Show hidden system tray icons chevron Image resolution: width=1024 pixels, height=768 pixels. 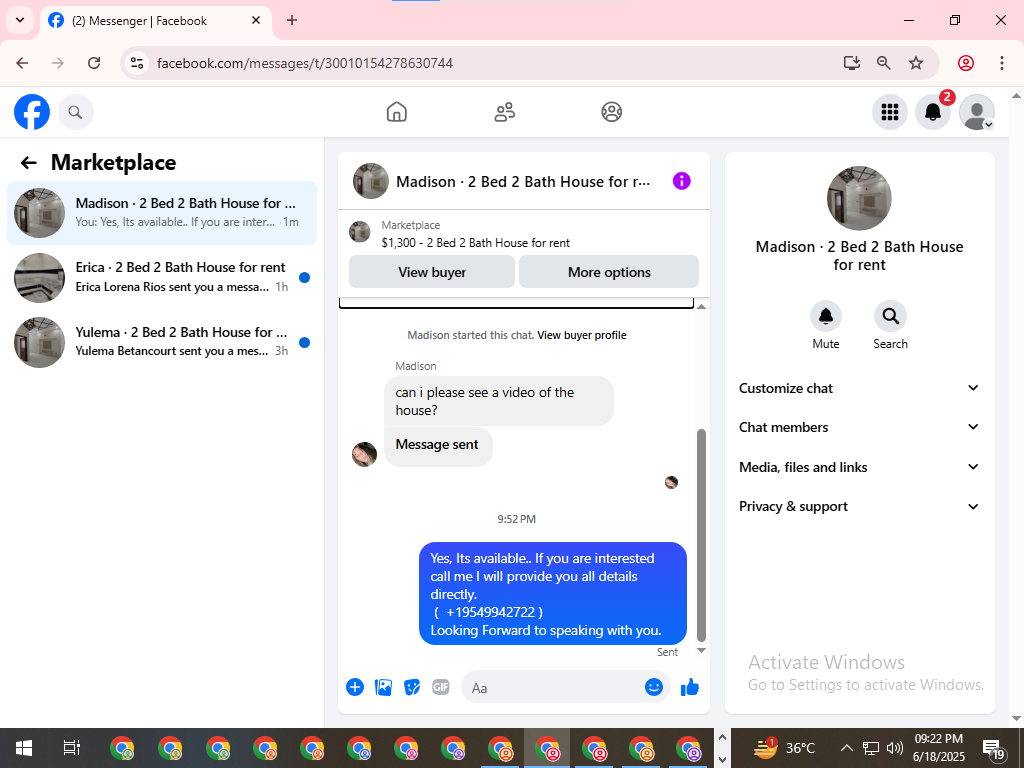tap(846, 748)
